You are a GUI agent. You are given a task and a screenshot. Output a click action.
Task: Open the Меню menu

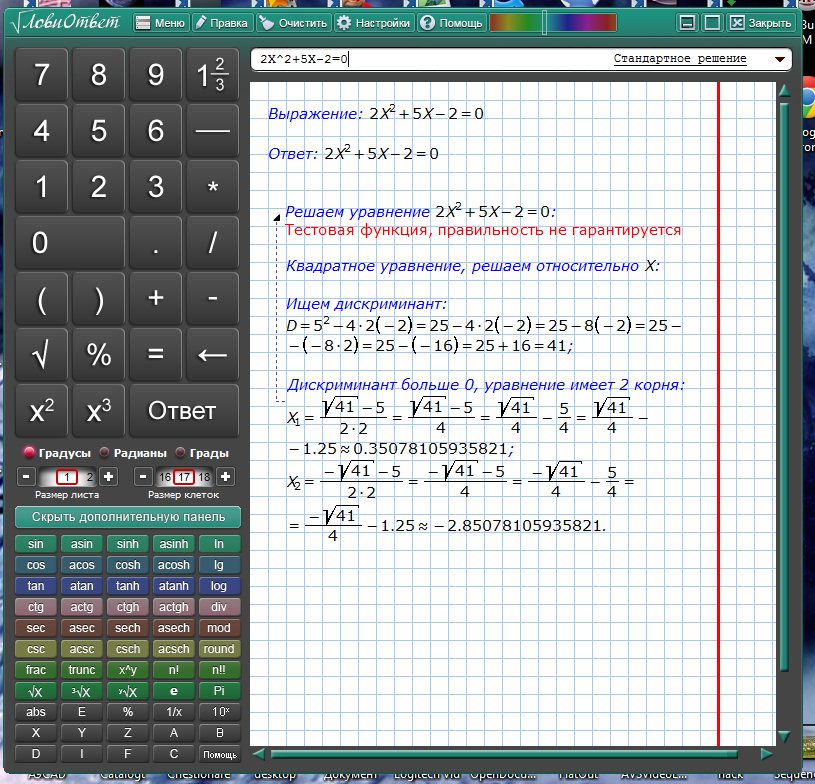tap(158, 22)
